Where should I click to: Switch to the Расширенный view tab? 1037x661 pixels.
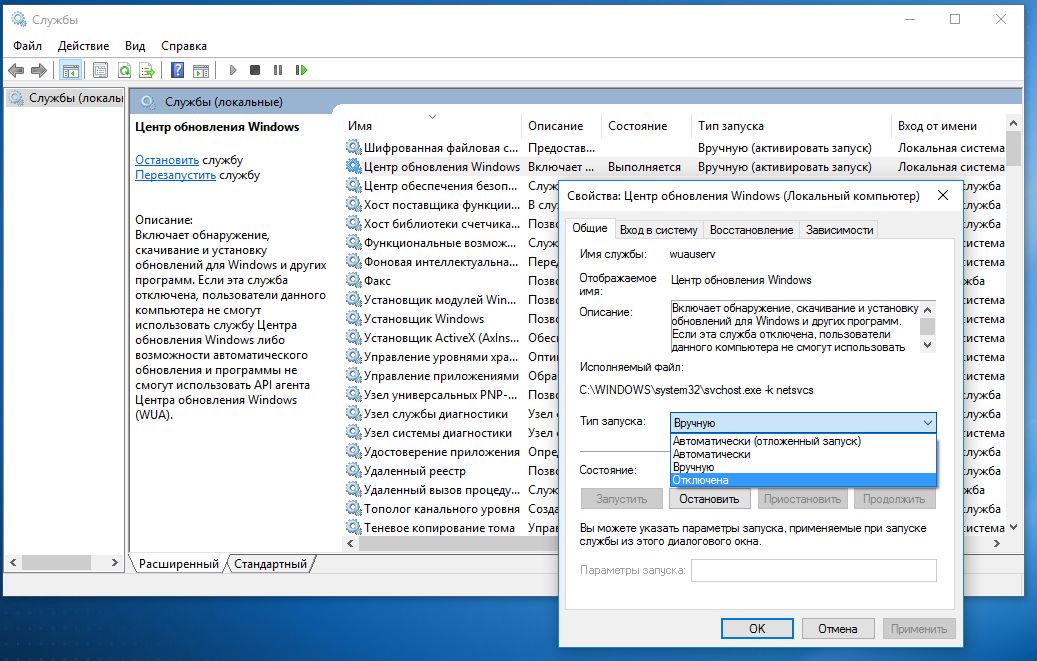(x=179, y=564)
